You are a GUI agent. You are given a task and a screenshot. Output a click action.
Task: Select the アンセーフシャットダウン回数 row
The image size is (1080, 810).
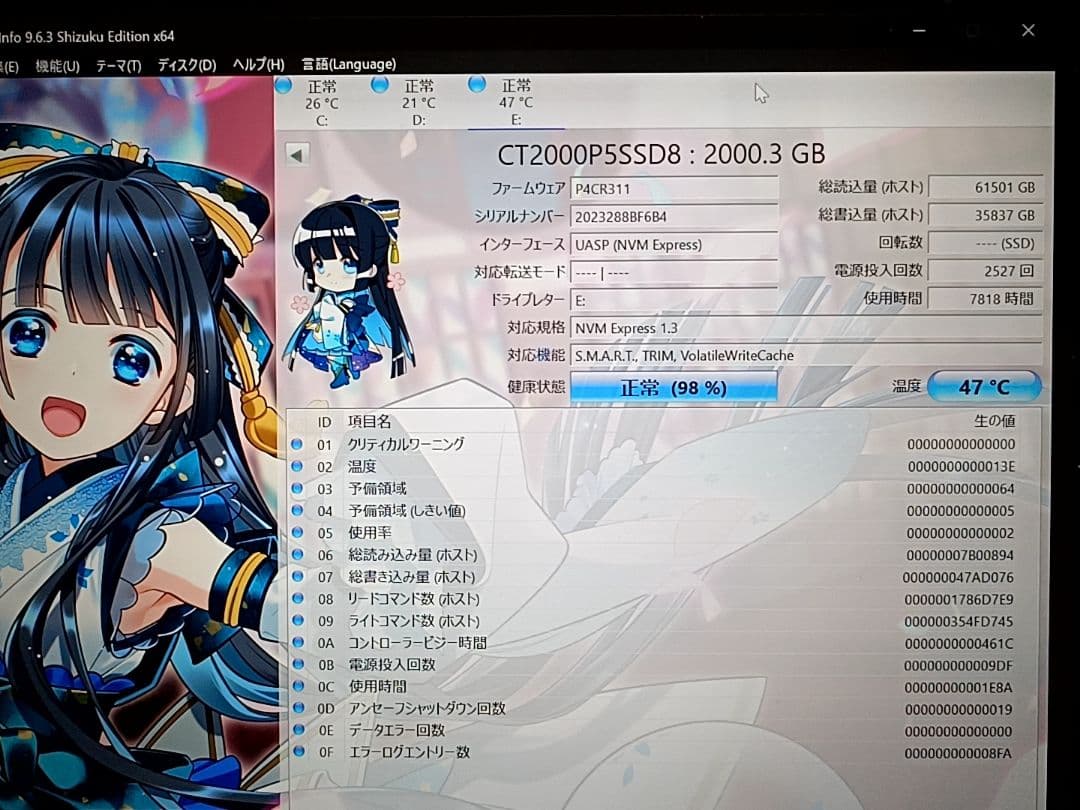[663, 709]
